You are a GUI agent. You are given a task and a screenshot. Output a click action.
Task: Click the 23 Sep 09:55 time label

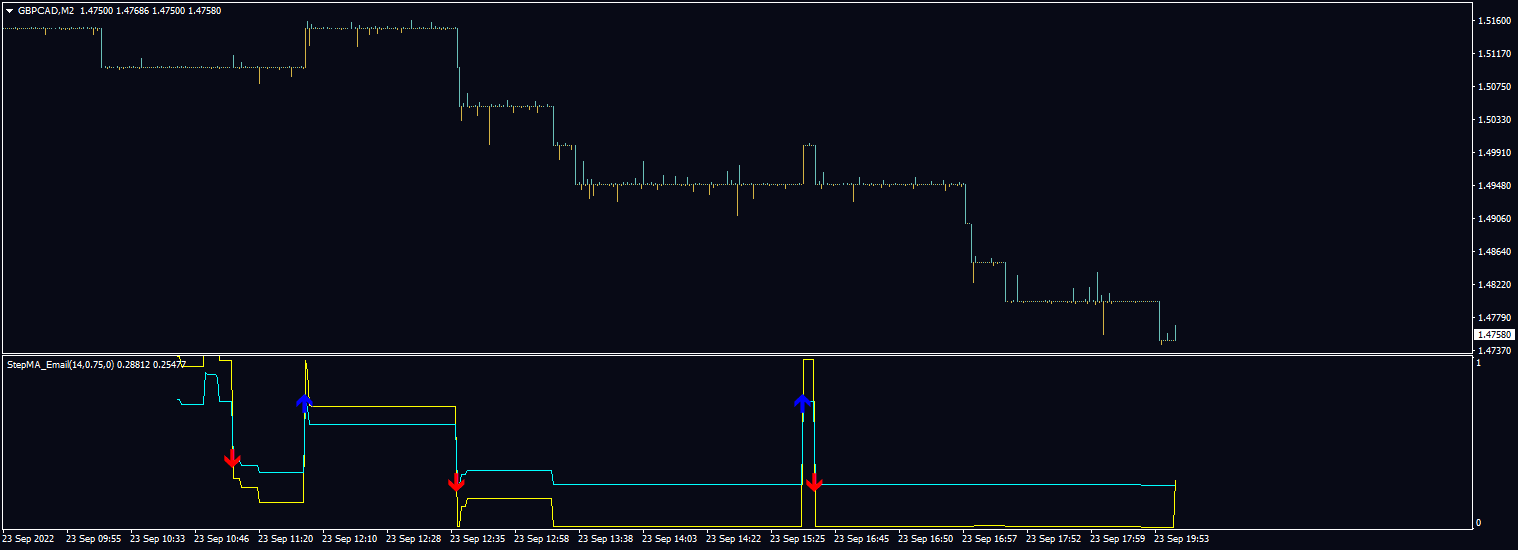93,538
